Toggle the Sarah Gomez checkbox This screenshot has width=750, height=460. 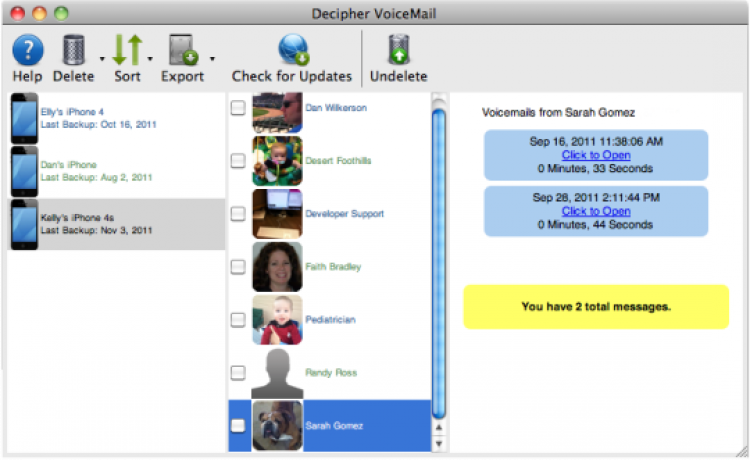tap(238, 426)
